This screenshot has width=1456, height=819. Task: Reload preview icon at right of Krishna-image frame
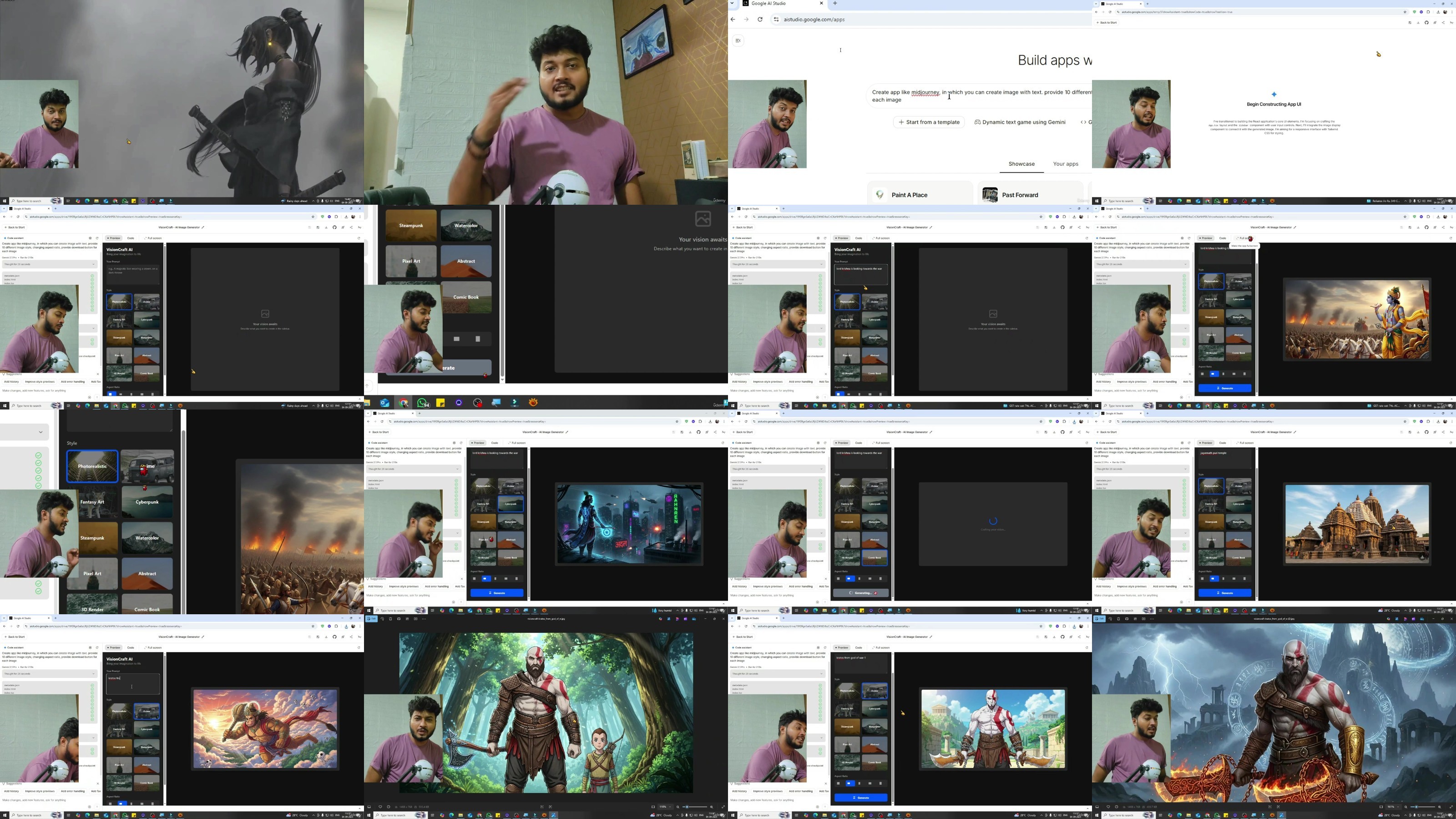[x=1451, y=238]
